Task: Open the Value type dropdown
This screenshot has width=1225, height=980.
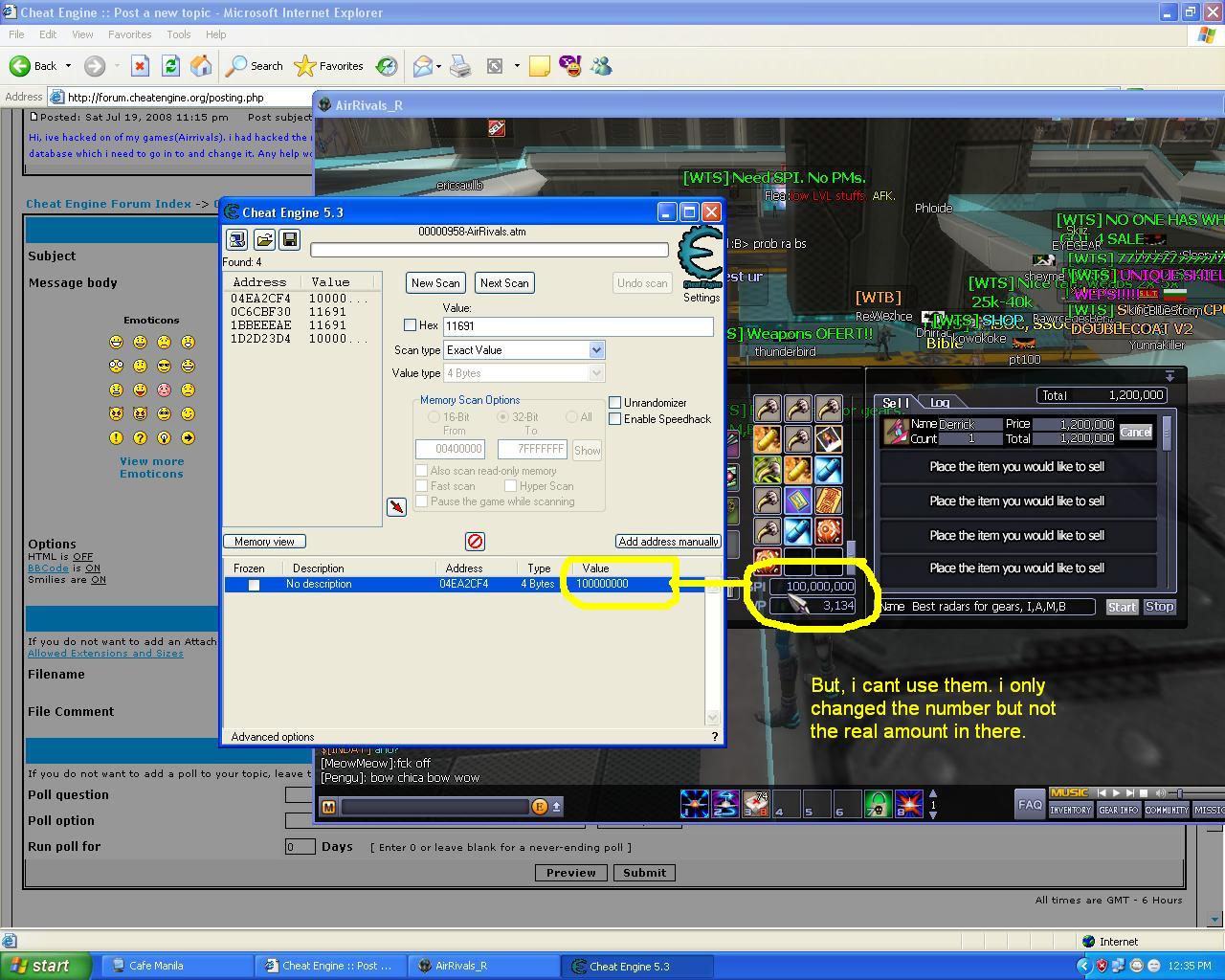Action: [596, 373]
